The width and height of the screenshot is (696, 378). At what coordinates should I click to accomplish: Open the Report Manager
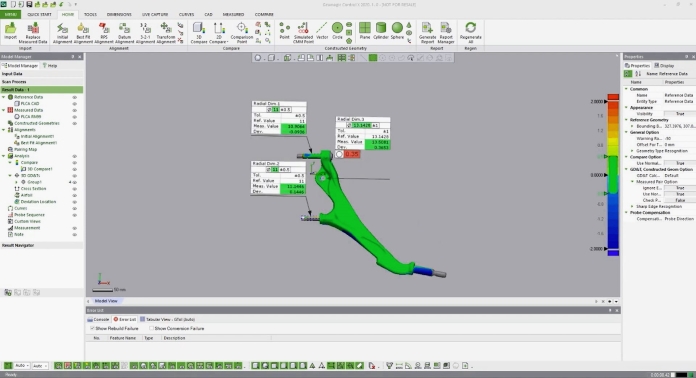coord(446,33)
